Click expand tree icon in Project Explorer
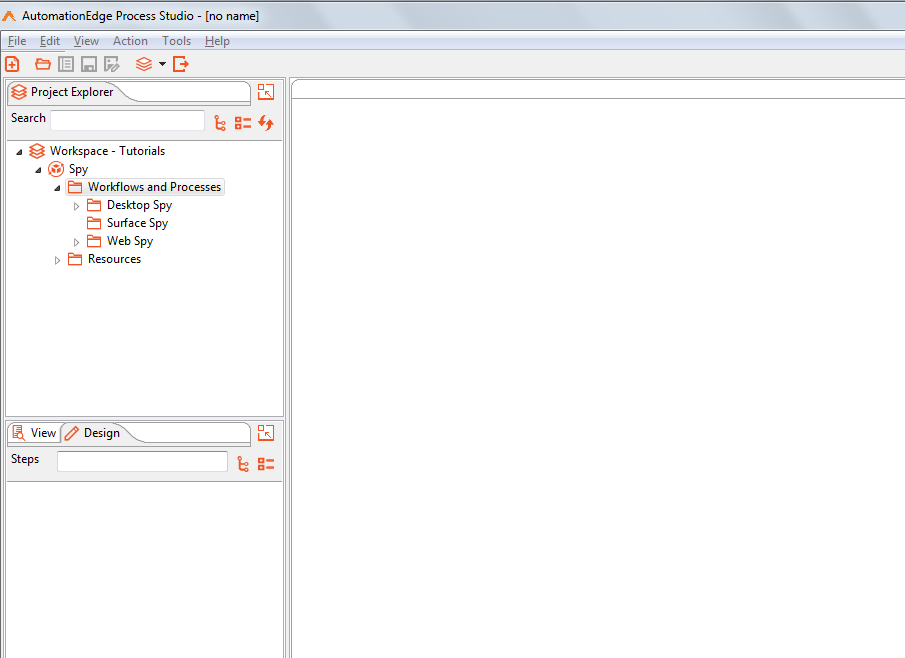 pyautogui.click(x=220, y=123)
